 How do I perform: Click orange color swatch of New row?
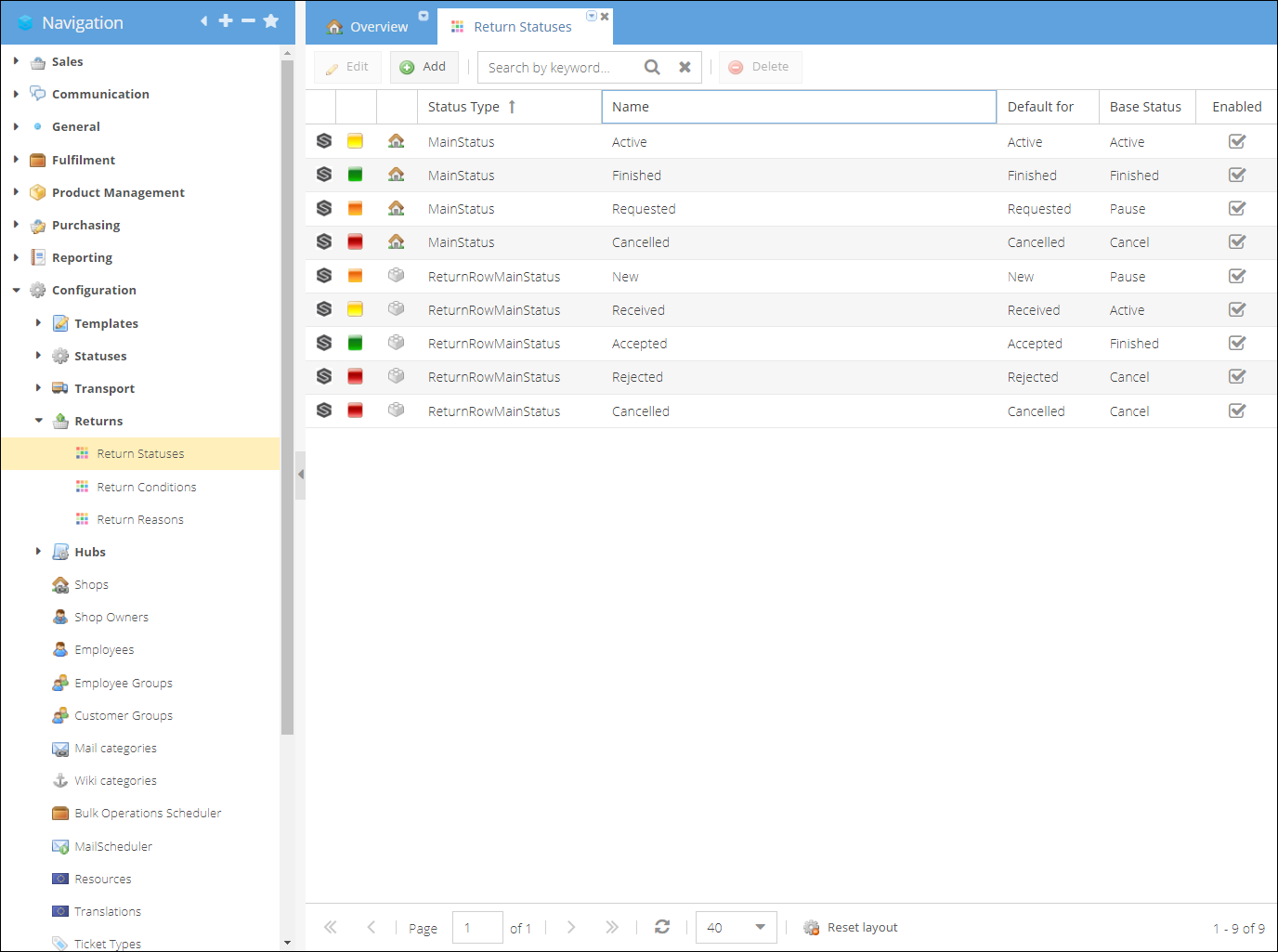pyautogui.click(x=355, y=276)
